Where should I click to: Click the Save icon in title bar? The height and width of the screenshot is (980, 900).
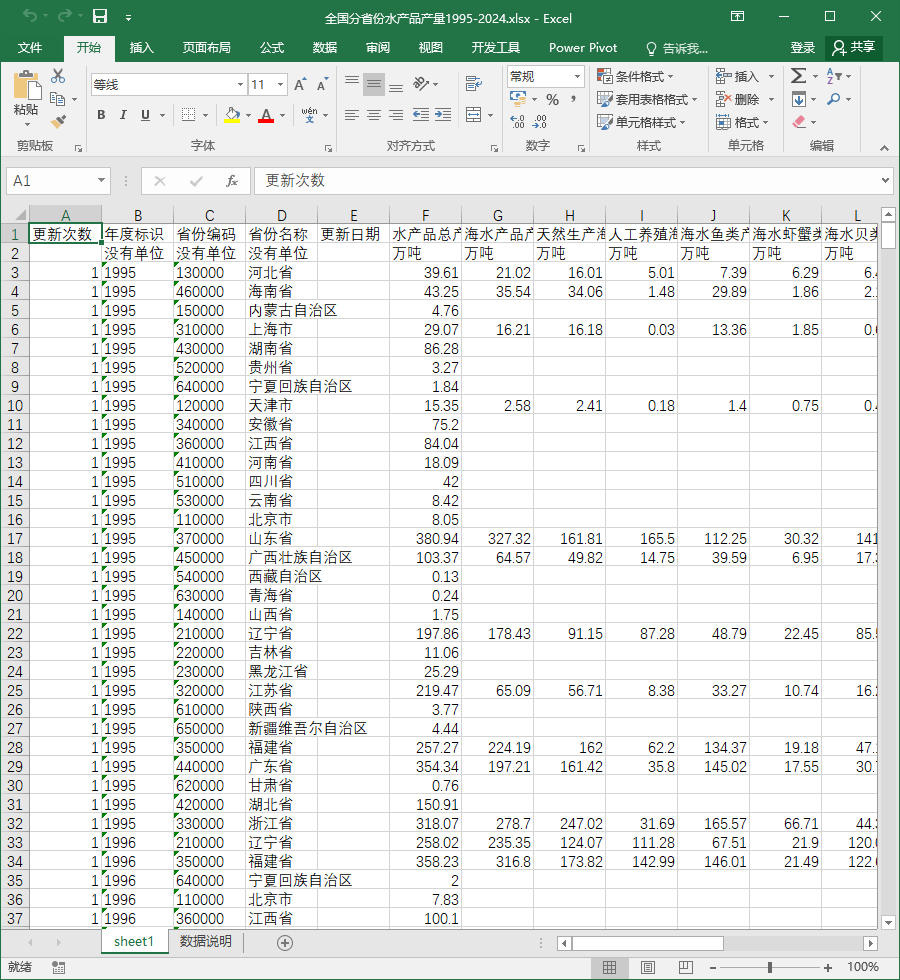100,16
